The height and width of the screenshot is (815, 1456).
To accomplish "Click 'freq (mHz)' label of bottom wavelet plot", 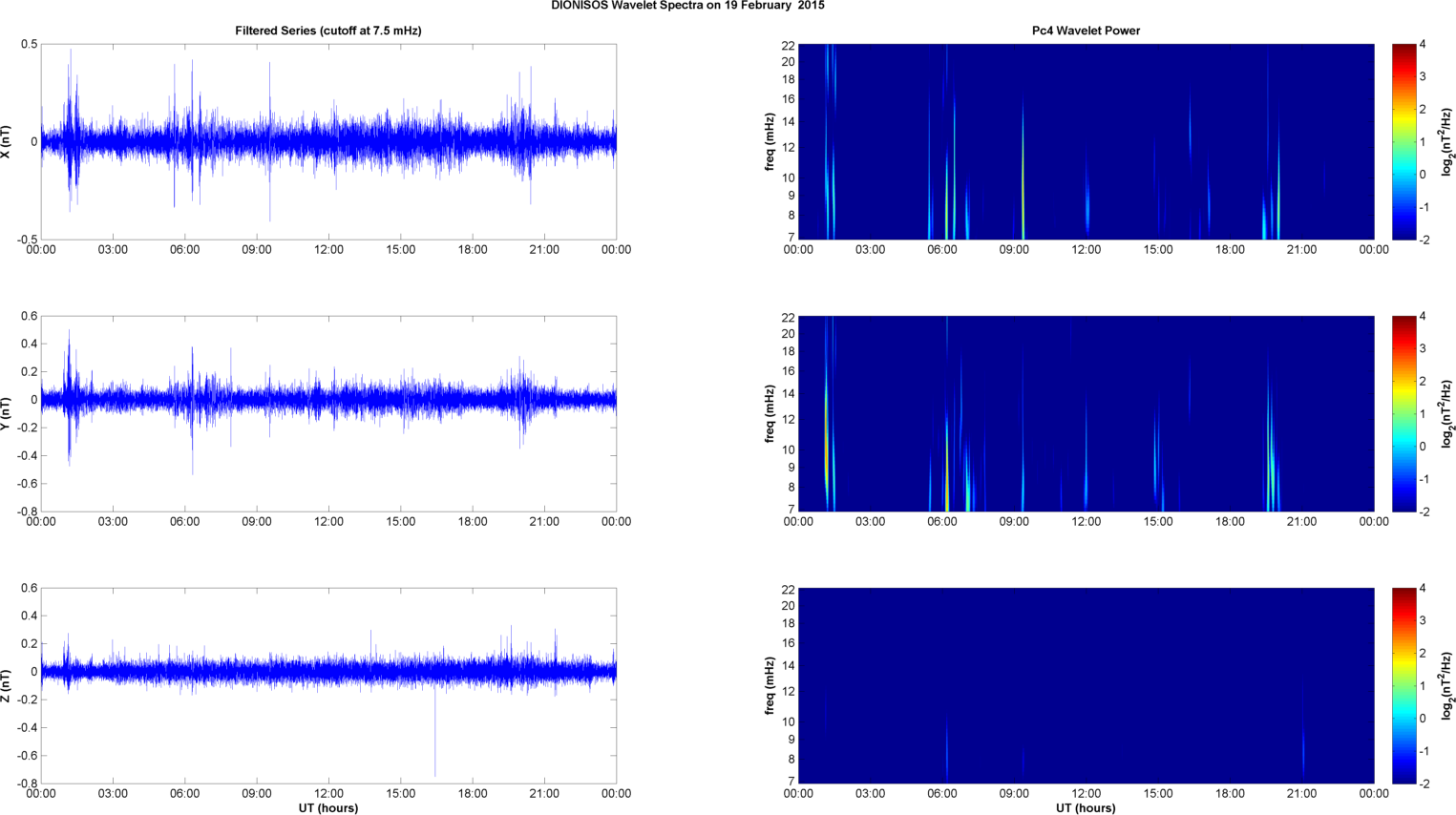I will (x=770, y=686).
